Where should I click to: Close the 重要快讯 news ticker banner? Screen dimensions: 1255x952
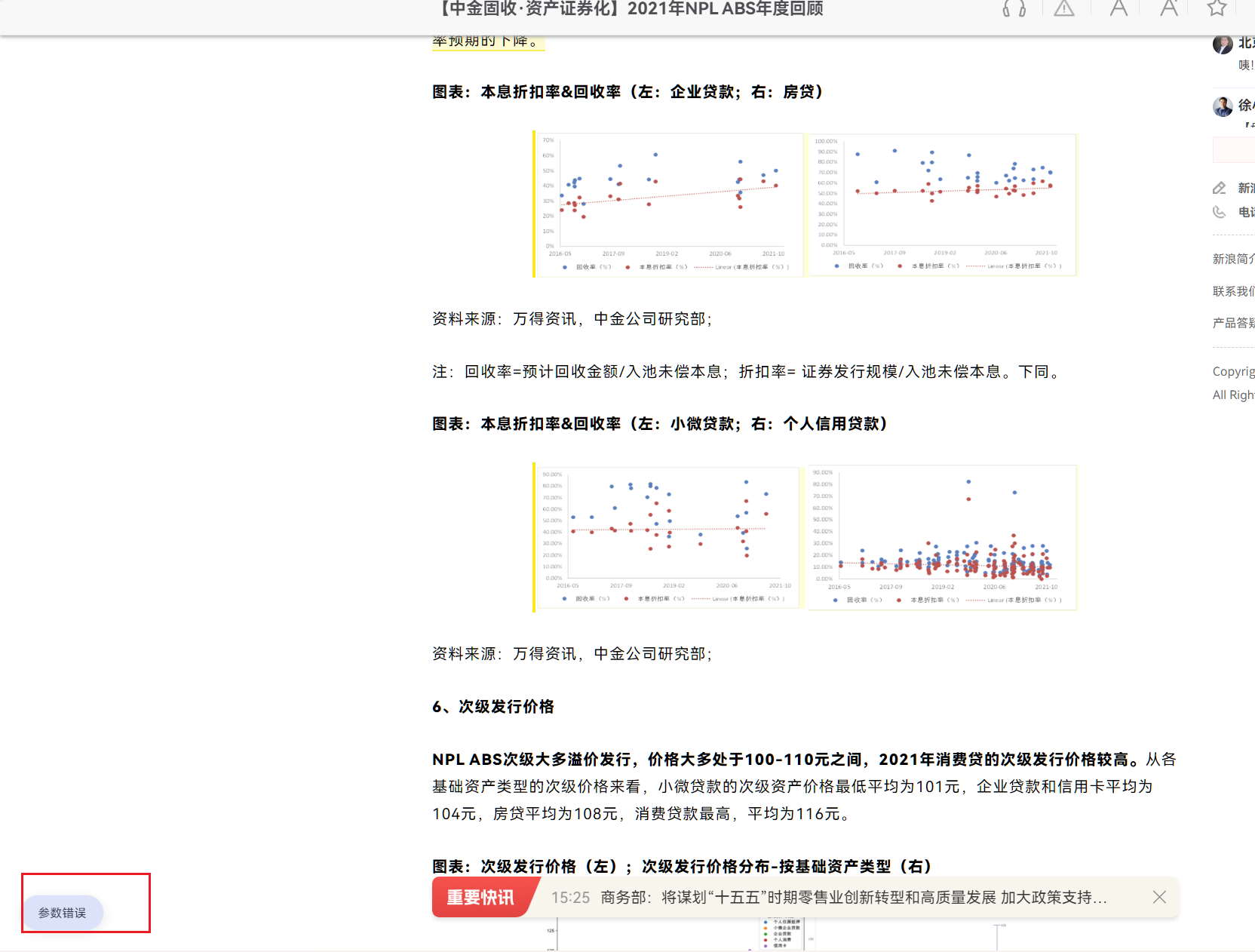tap(1159, 897)
